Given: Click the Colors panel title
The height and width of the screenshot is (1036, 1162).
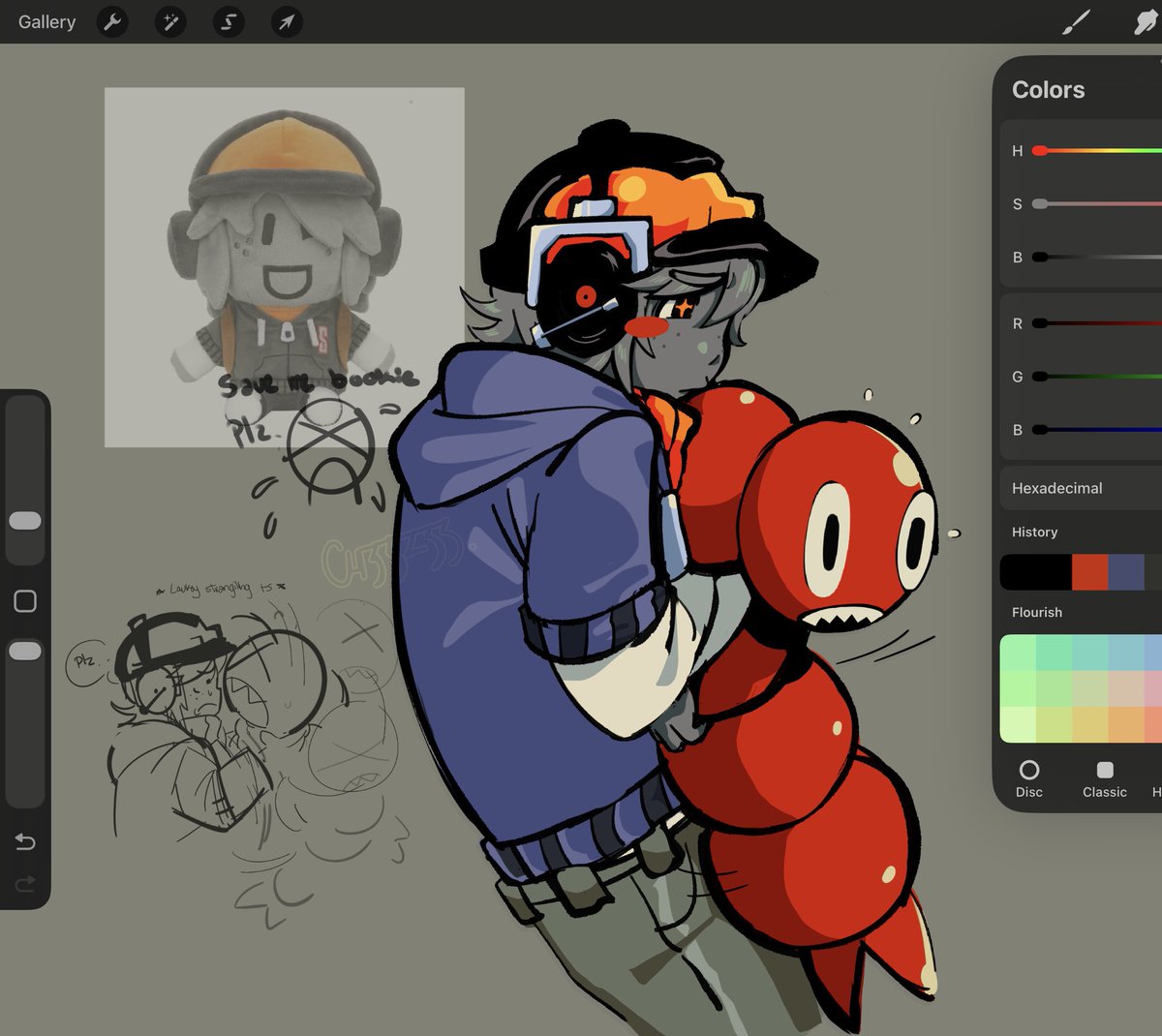Looking at the screenshot, I should point(1049,89).
